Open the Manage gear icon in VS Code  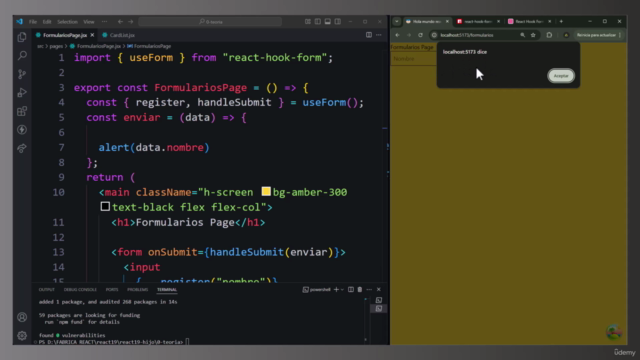point(22,336)
